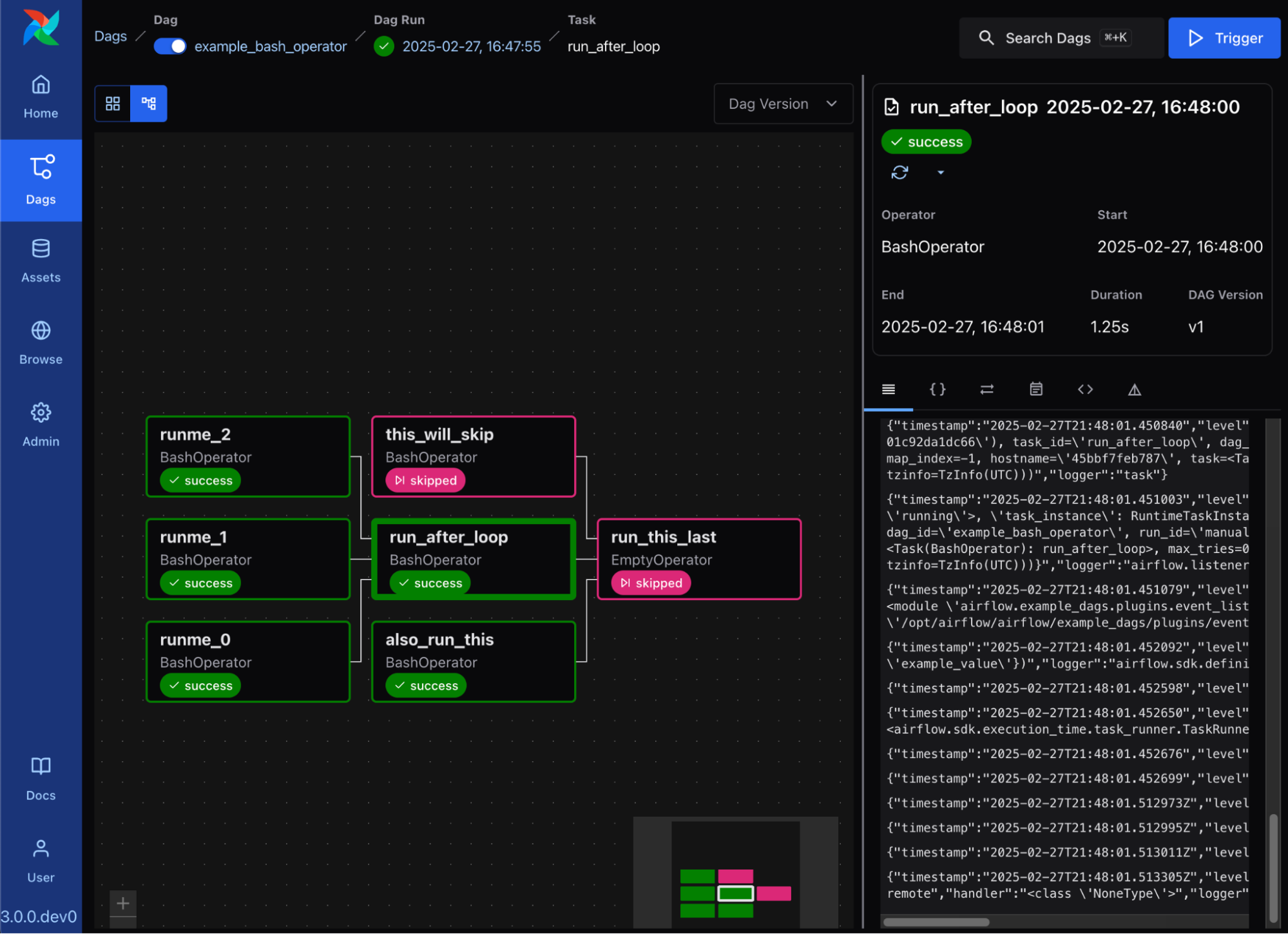Click the zoom-in plus button on graph
Viewport: 1288px width, 934px height.
(123, 904)
